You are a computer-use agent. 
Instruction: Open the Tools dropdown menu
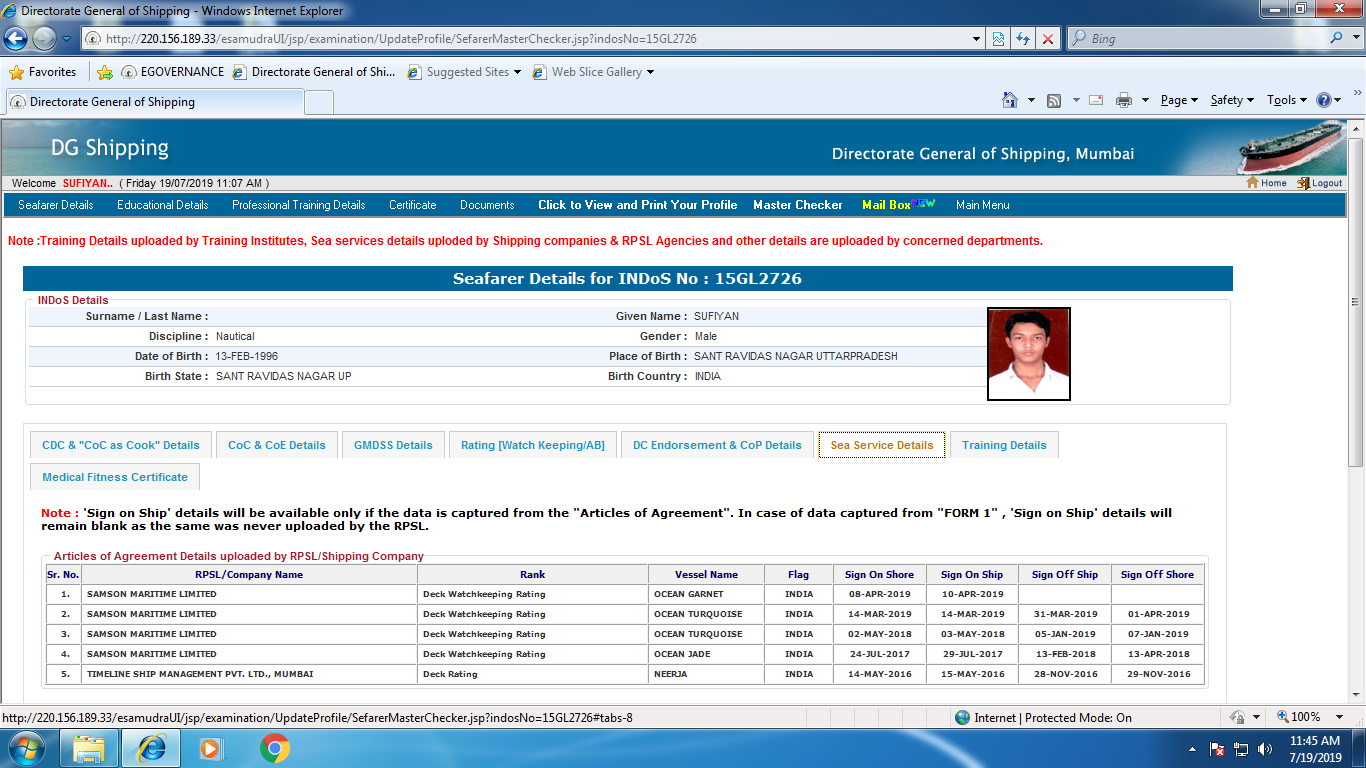point(1286,100)
